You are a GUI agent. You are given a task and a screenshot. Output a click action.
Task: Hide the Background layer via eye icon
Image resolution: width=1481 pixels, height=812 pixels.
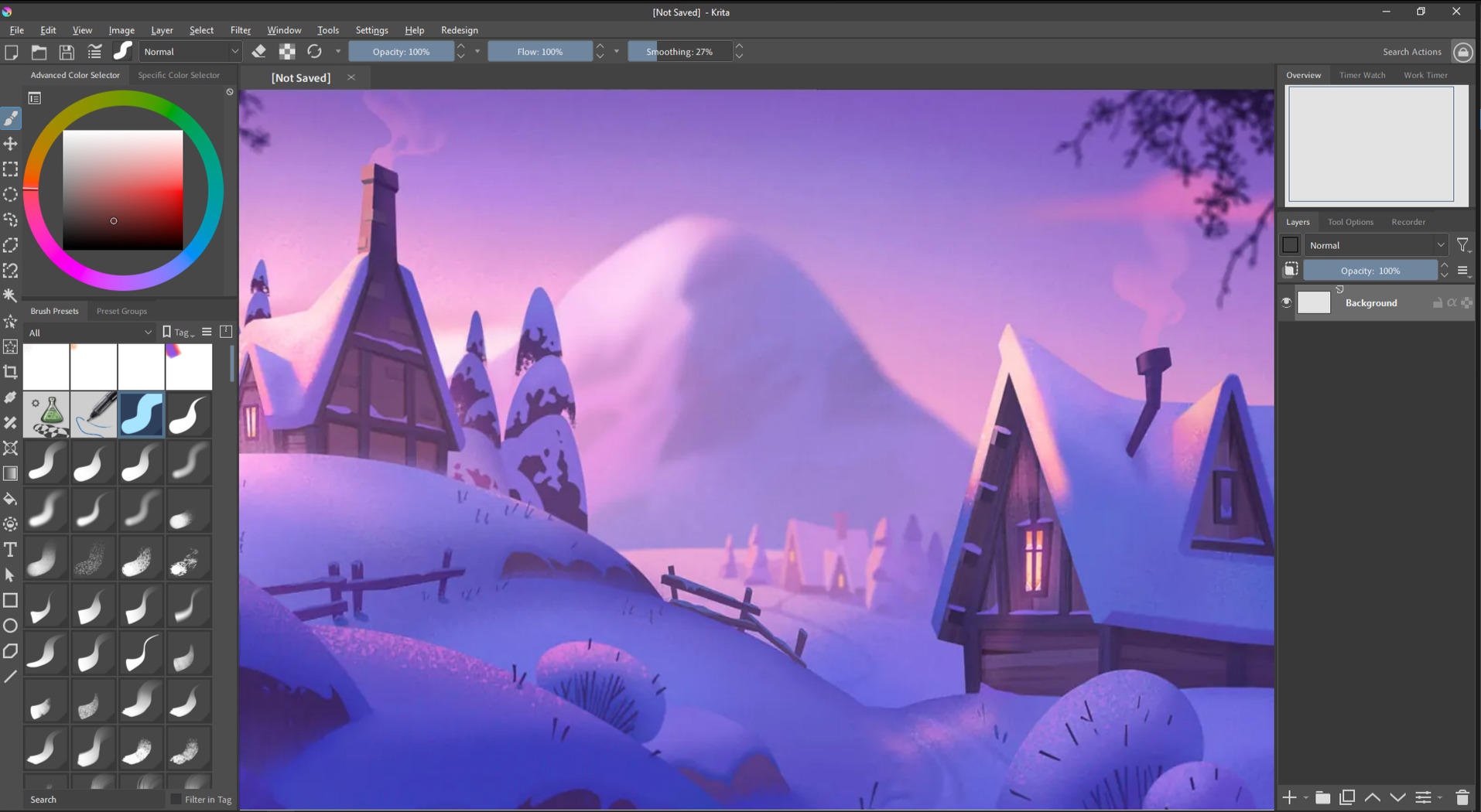[x=1286, y=303]
